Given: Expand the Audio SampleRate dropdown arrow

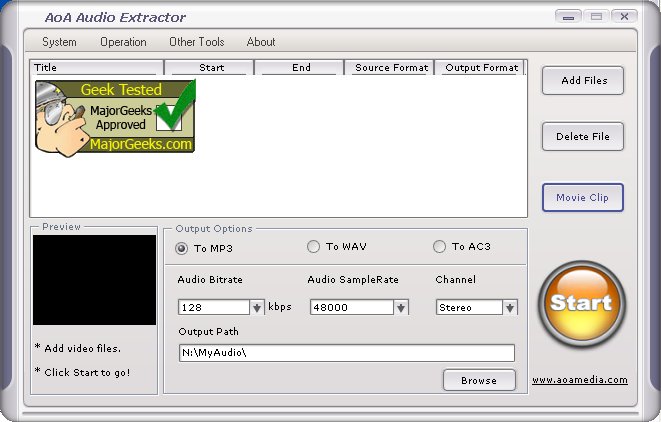Looking at the screenshot, I should click(401, 308).
